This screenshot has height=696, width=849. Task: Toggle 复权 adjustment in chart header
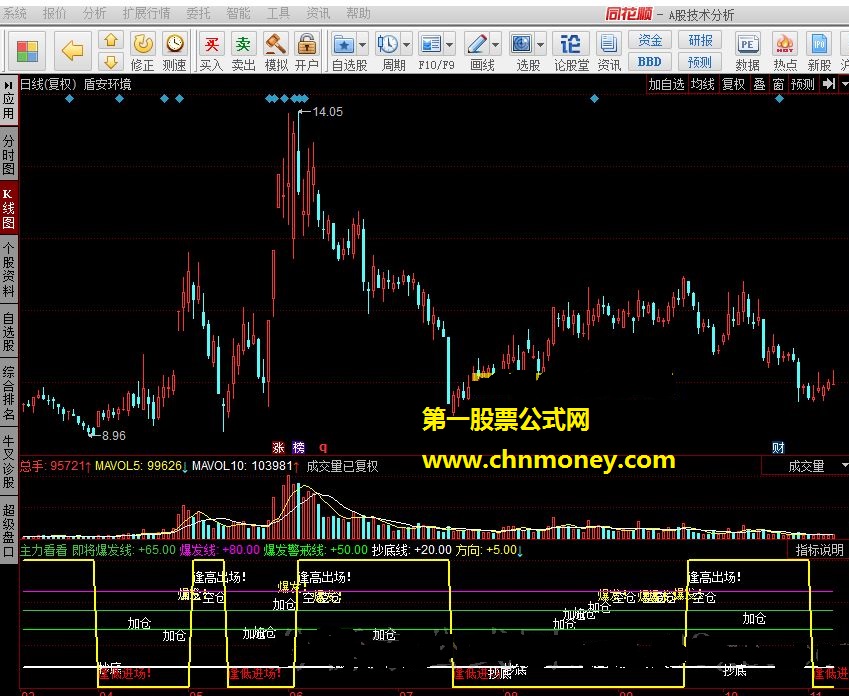pos(734,84)
